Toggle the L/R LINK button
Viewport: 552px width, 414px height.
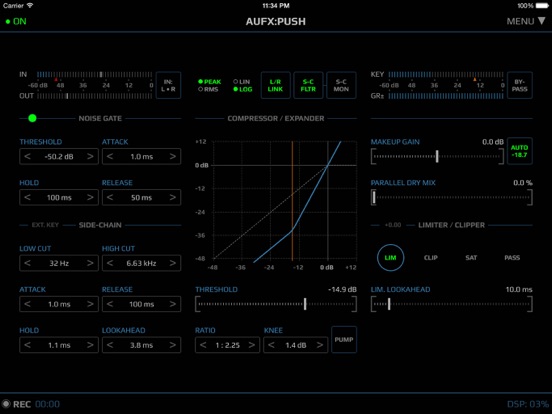coord(275,85)
